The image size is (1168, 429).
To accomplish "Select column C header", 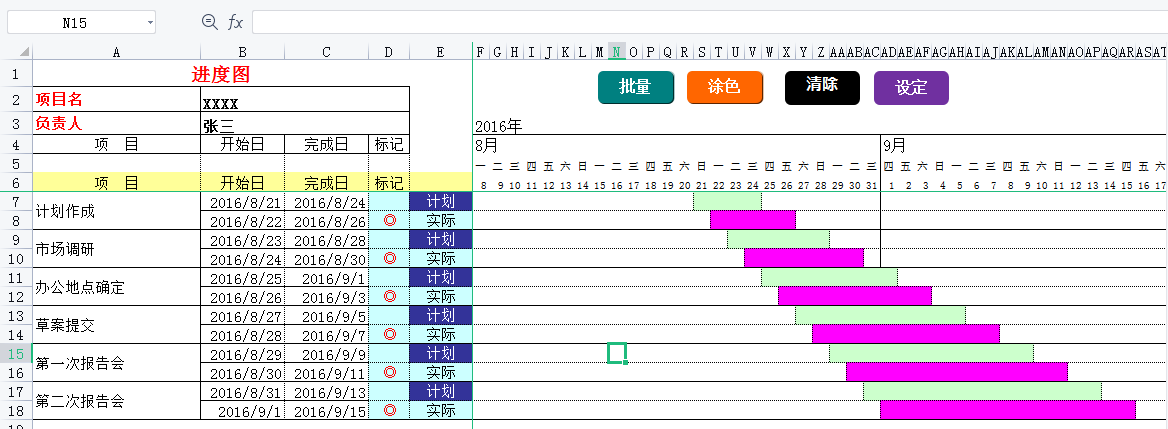I will coord(326,52).
